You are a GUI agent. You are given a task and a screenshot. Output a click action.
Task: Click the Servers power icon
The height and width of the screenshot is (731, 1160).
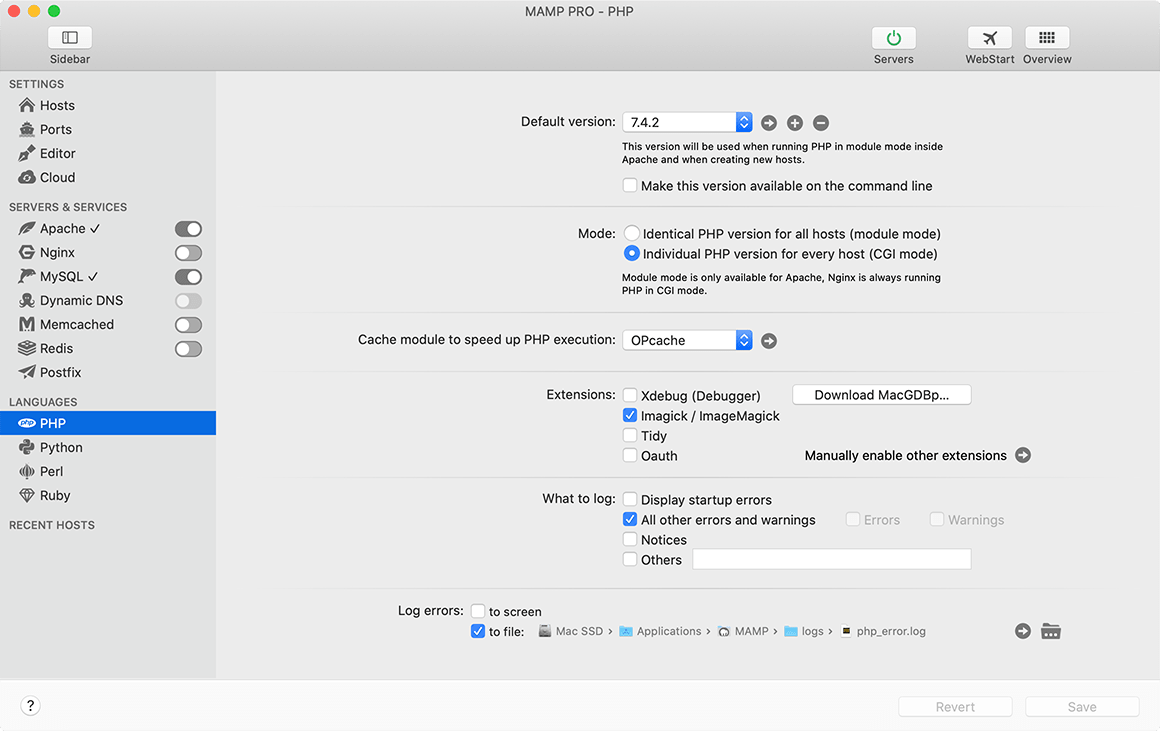click(x=893, y=38)
